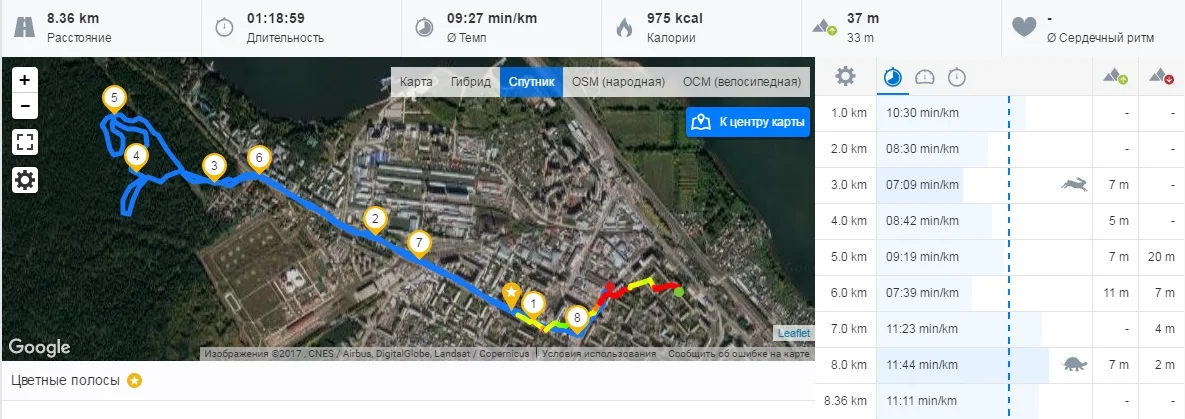Choose OSM (народная) map layer
Screen dimensions: 1185x419
tap(618, 82)
